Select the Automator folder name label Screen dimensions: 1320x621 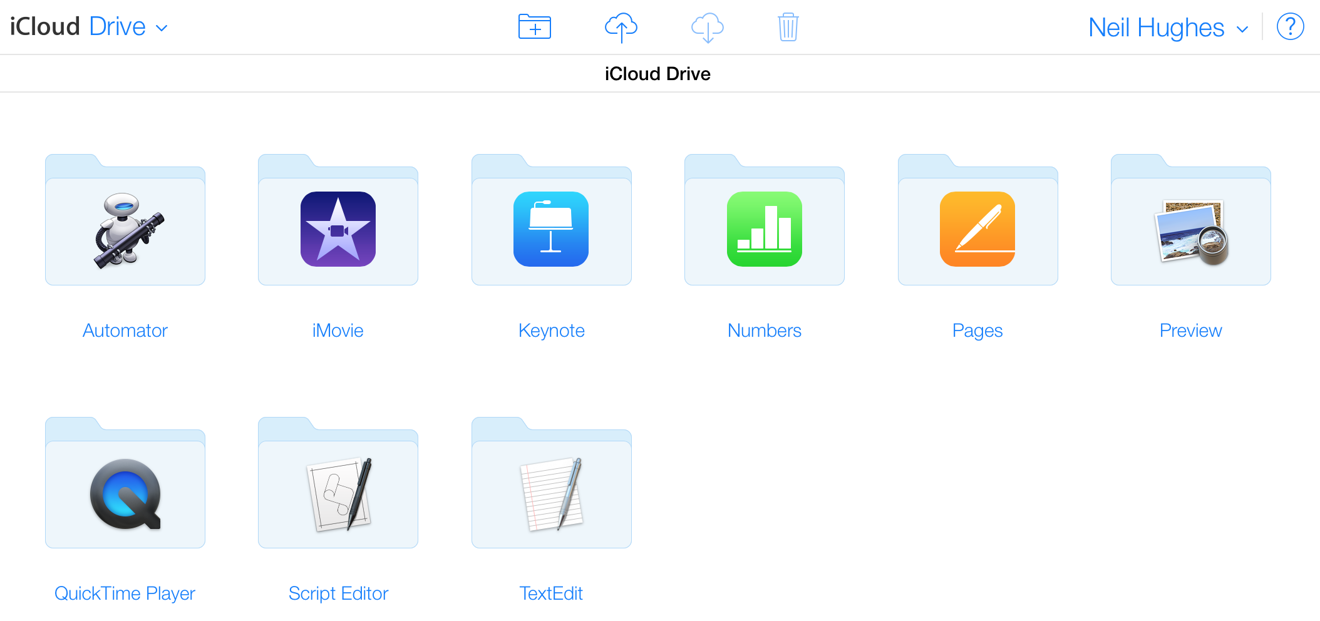coord(125,330)
